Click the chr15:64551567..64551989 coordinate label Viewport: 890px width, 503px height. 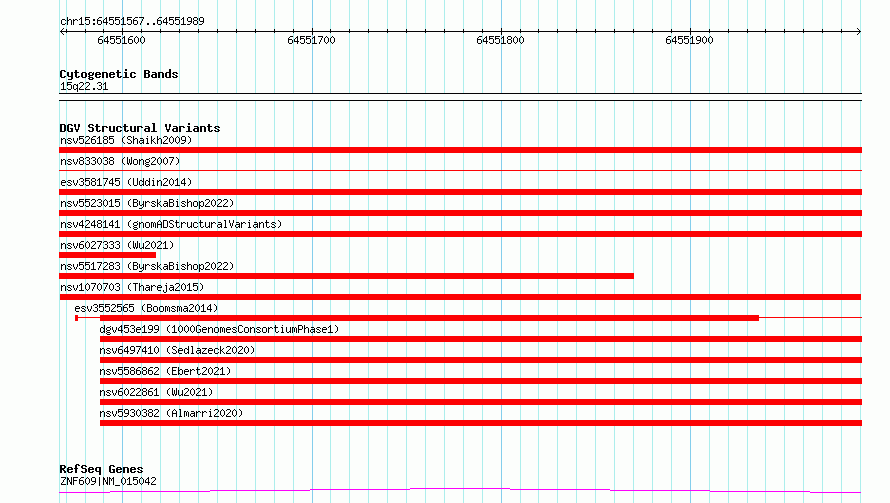(132, 21)
